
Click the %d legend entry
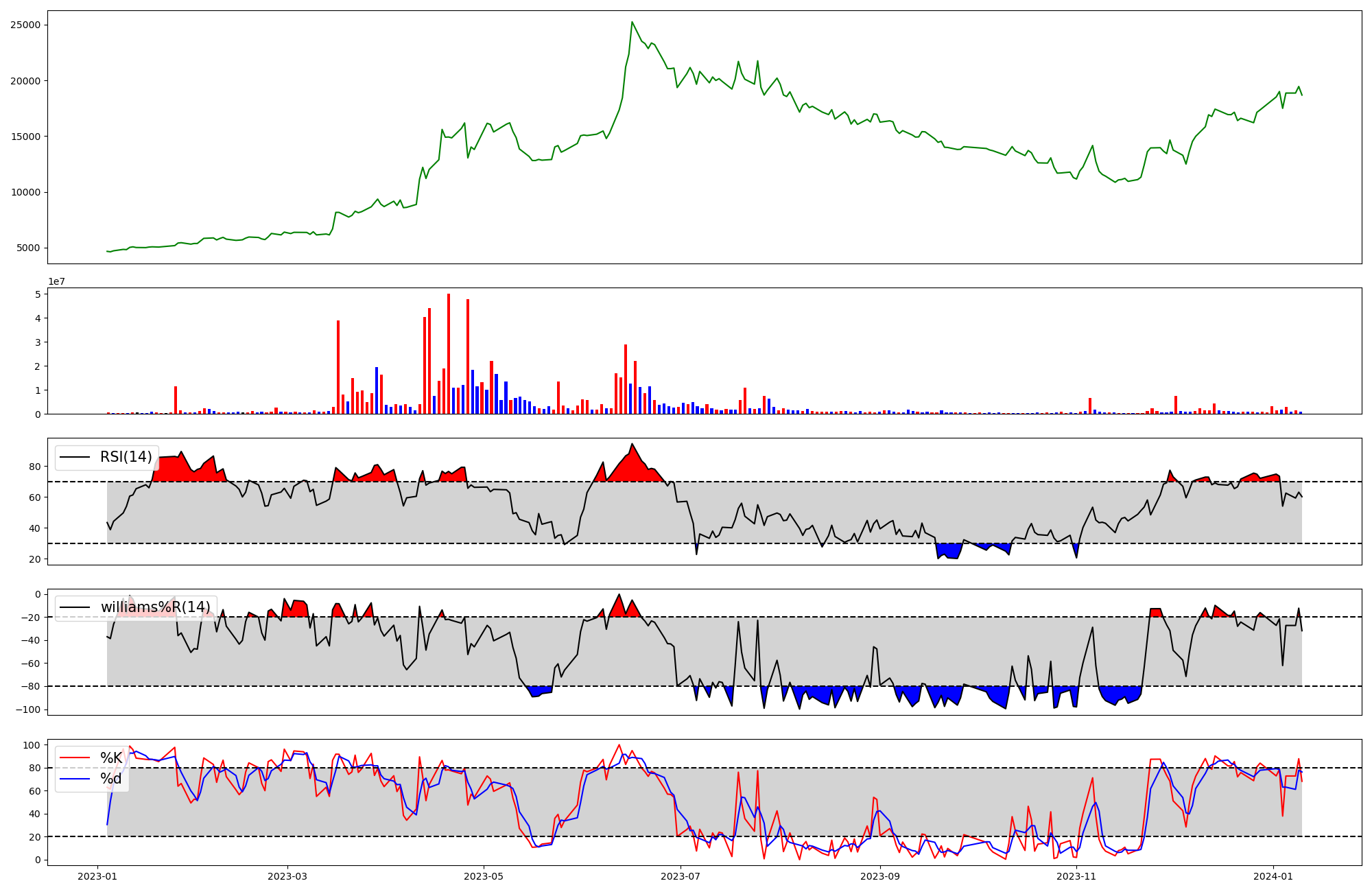110,779
